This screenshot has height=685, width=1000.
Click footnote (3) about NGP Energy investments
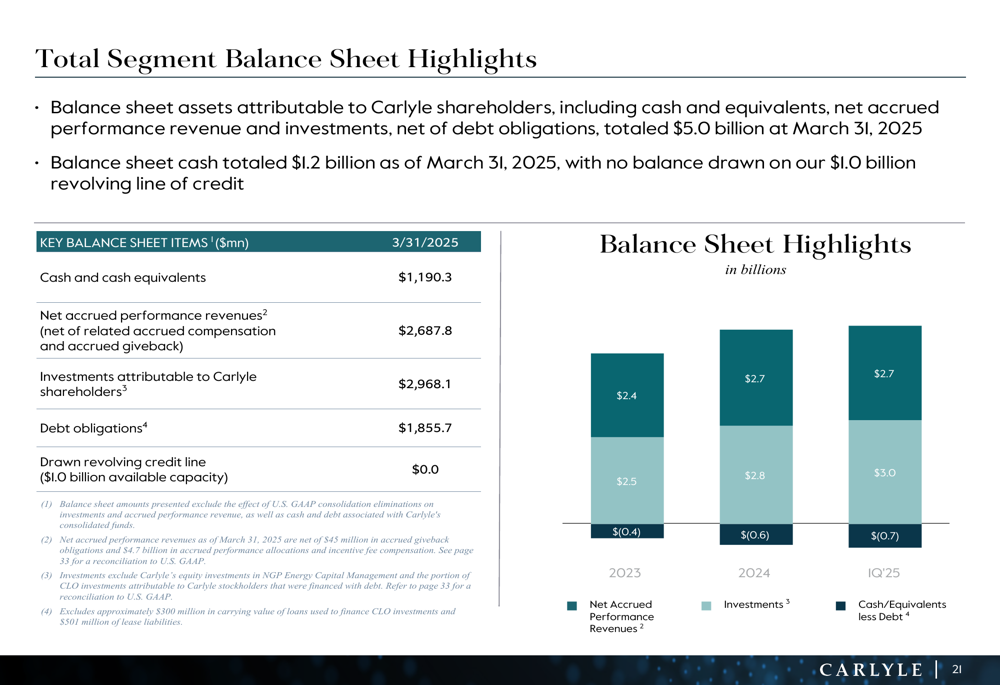[x=256, y=586]
